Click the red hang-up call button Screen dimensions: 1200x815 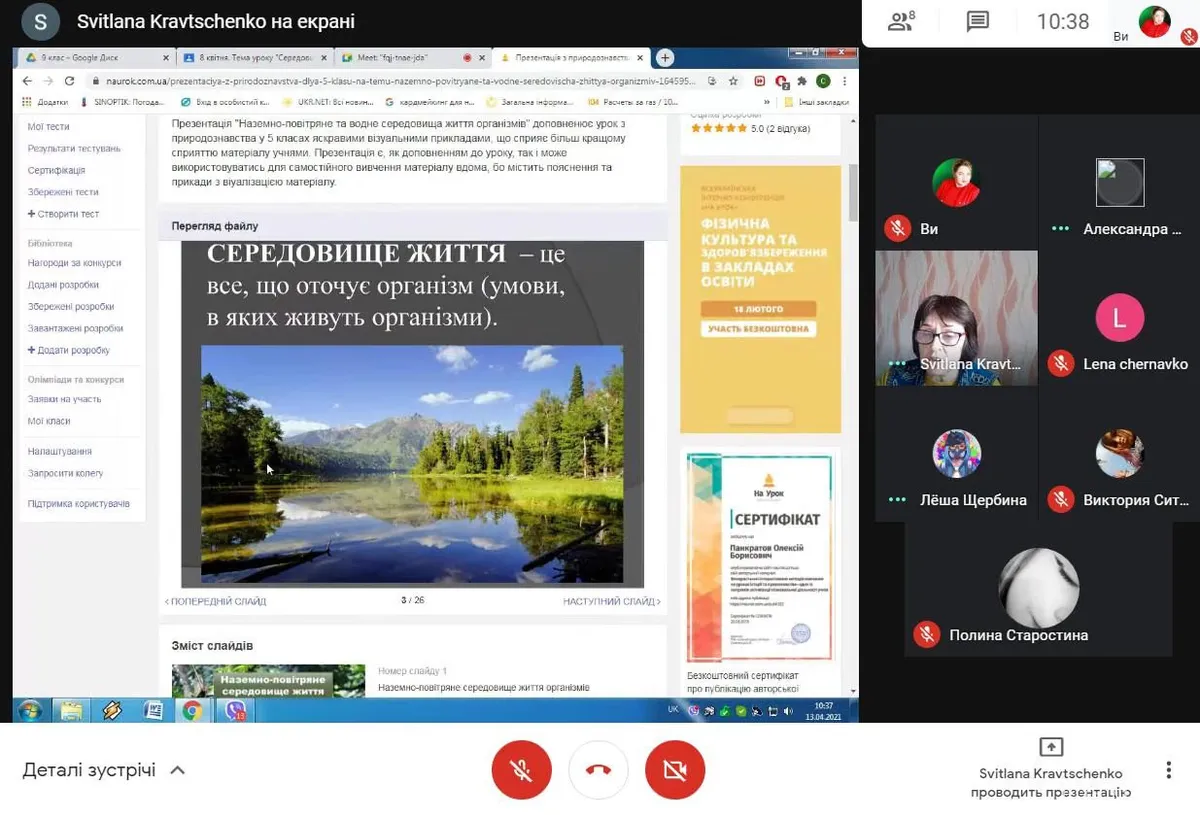[598, 770]
